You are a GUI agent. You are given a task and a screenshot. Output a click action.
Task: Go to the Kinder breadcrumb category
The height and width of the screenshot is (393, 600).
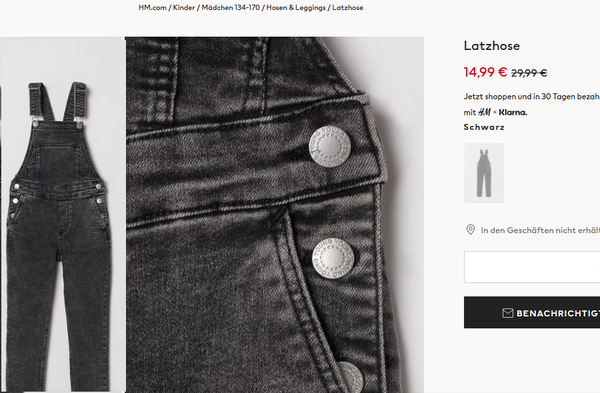pos(184,8)
